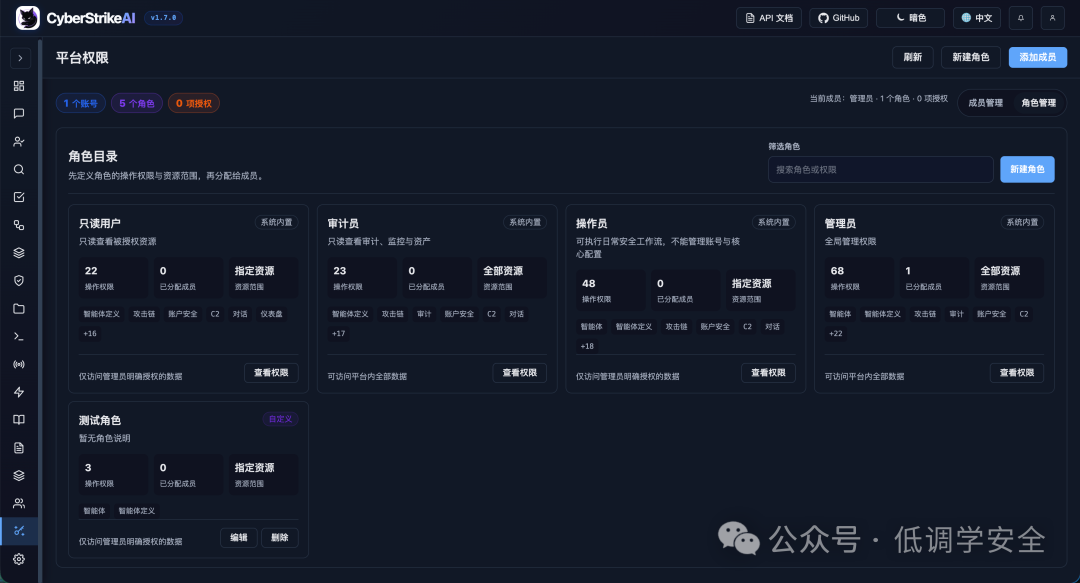The width and height of the screenshot is (1080, 583).
Task: Switch to the 角色管理 tab
Action: point(1039,103)
